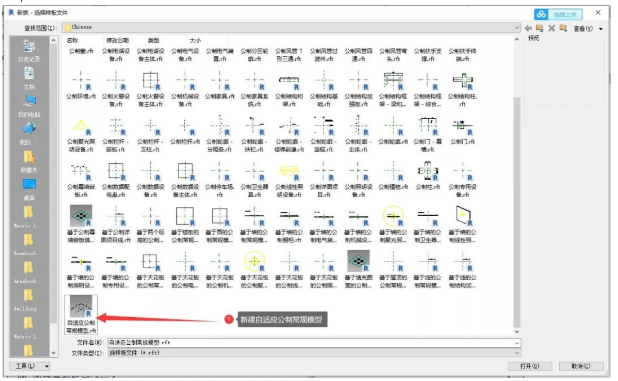This screenshot has height=381, width=618.
Task: Open the 查看(V) views dropdown
Action: point(588,28)
